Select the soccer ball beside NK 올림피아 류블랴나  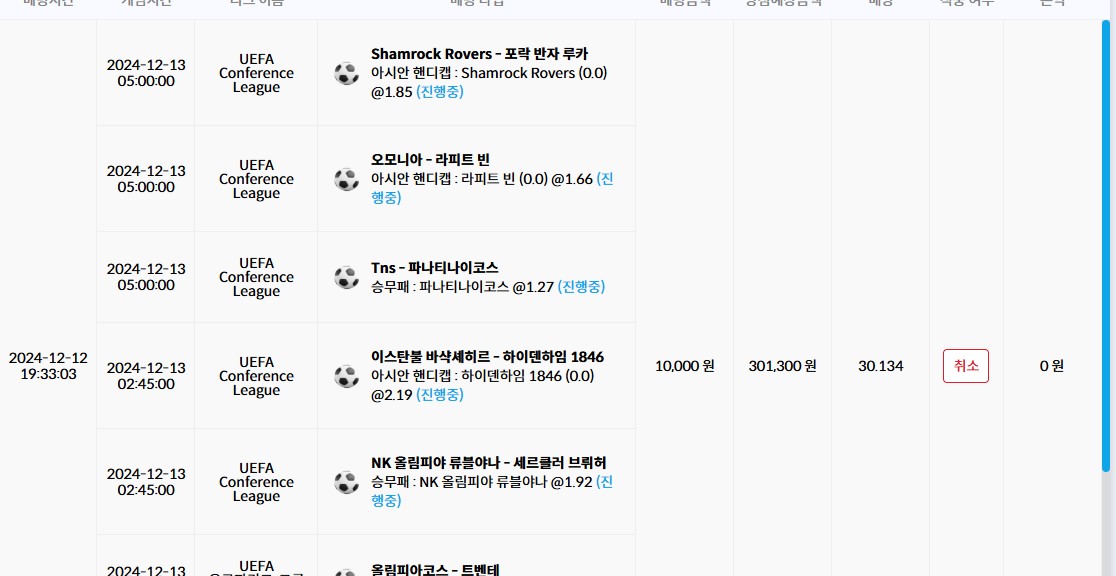[346, 482]
